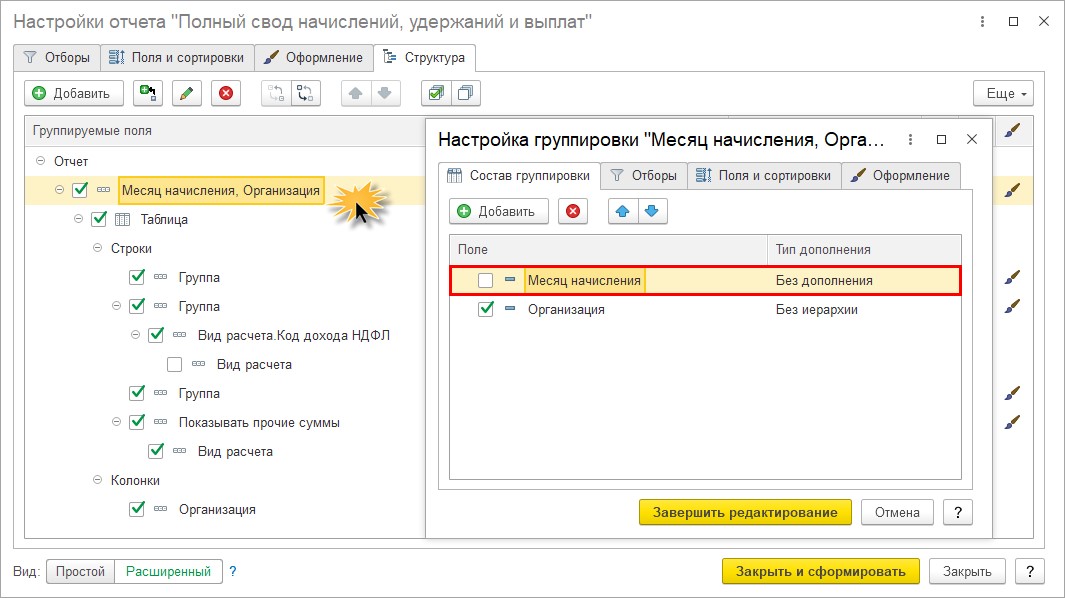Click main window help question button
This screenshot has width=1065, height=598.
[1030, 571]
